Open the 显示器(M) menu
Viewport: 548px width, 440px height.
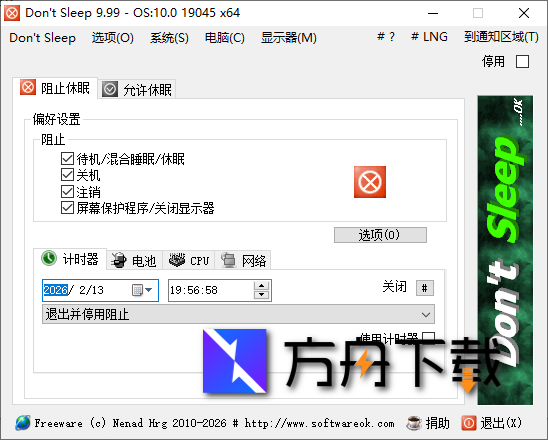tap(289, 37)
